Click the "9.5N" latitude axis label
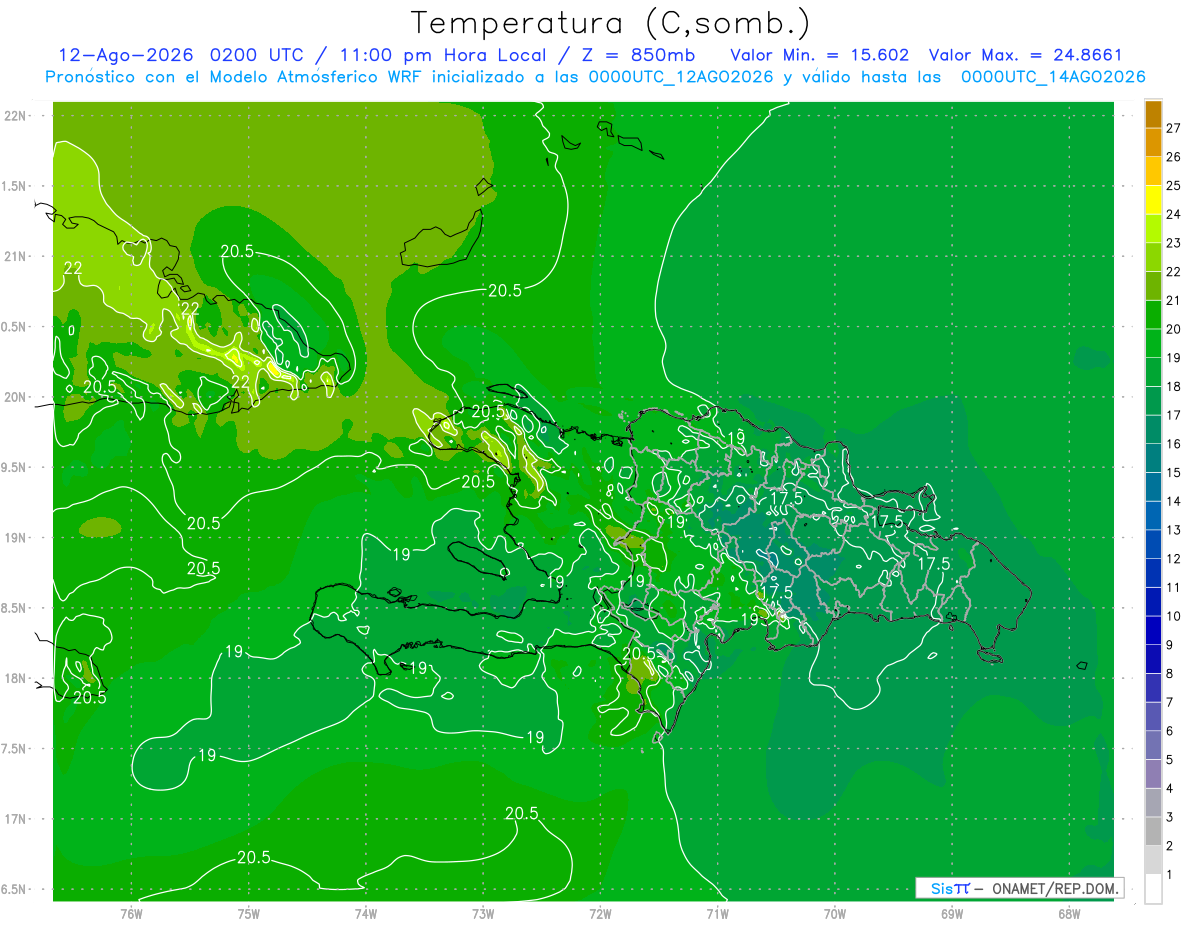Screen dimensions: 1200x927 pyautogui.click(x=14, y=468)
